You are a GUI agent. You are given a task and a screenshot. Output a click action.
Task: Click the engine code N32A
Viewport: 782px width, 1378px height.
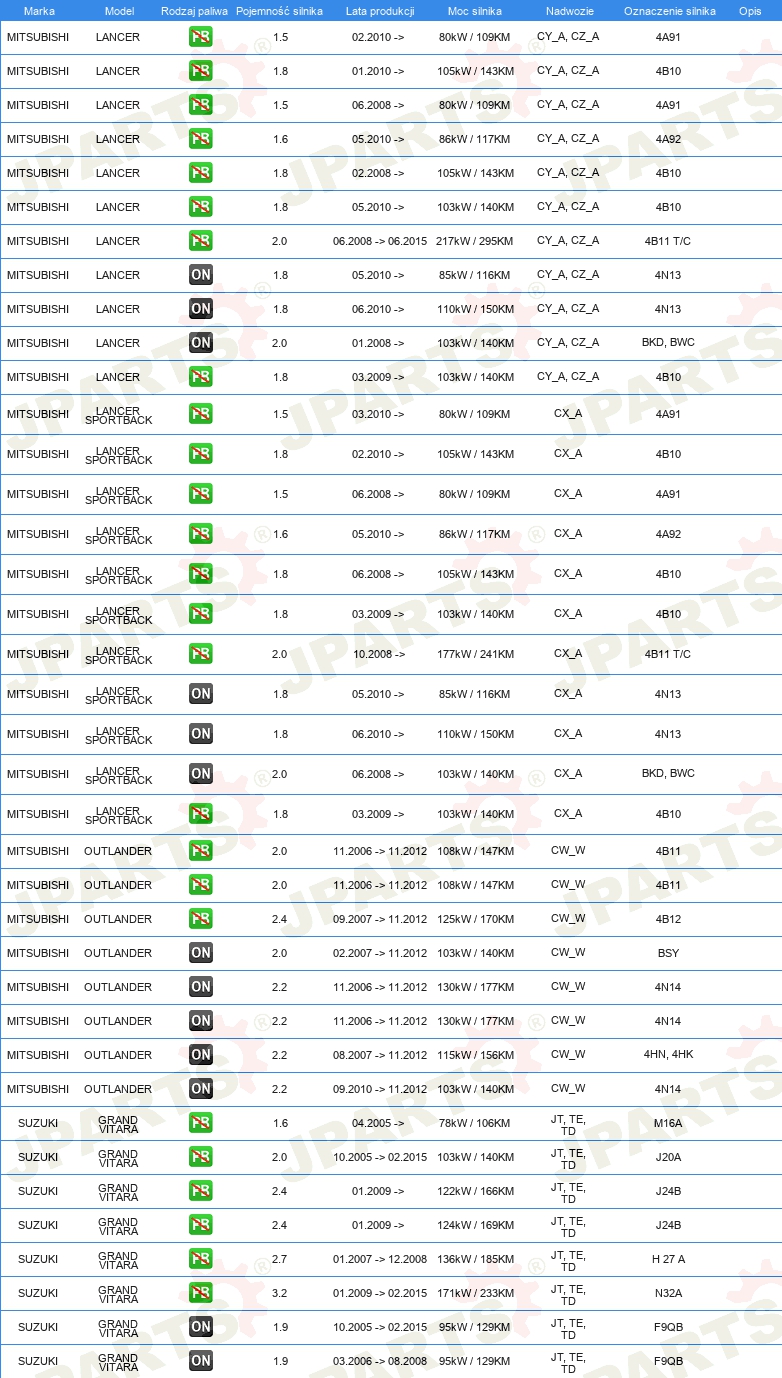click(x=668, y=1293)
